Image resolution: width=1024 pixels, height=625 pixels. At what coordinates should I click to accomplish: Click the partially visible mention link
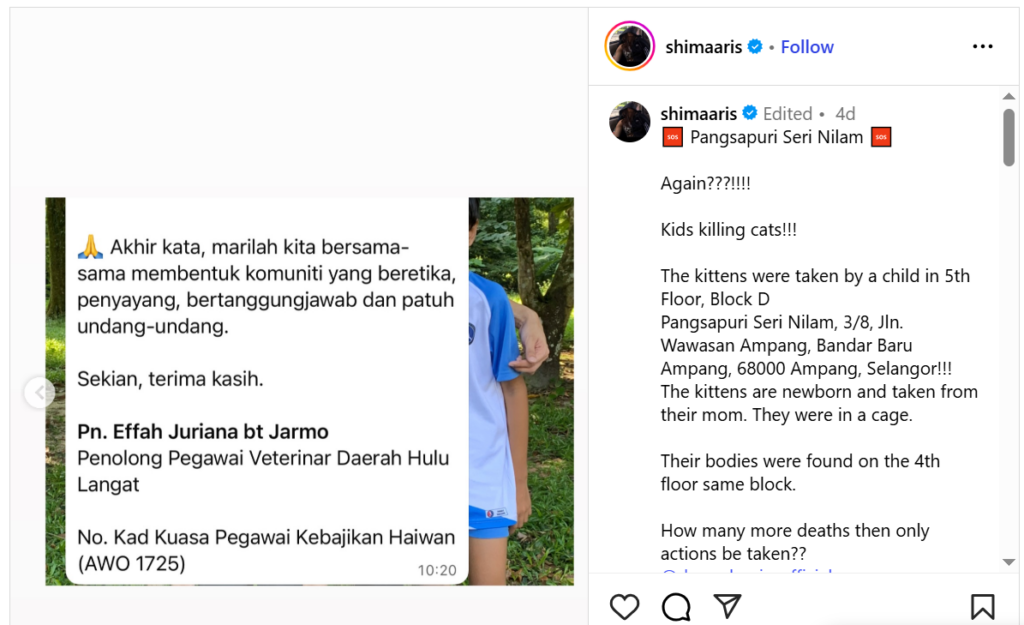click(x=747, y=572)
